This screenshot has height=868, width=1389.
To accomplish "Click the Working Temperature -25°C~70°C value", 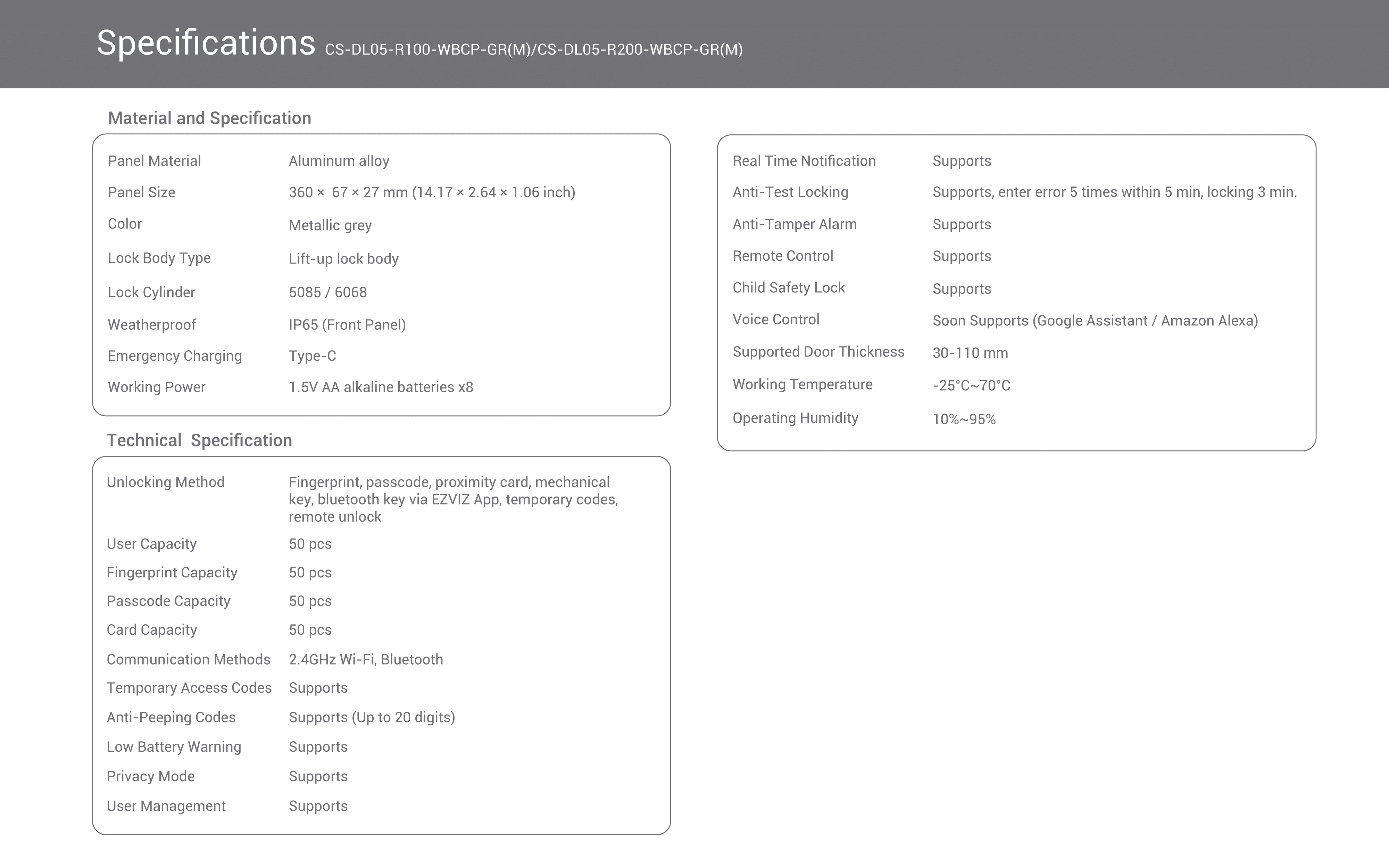I will 971,385.
